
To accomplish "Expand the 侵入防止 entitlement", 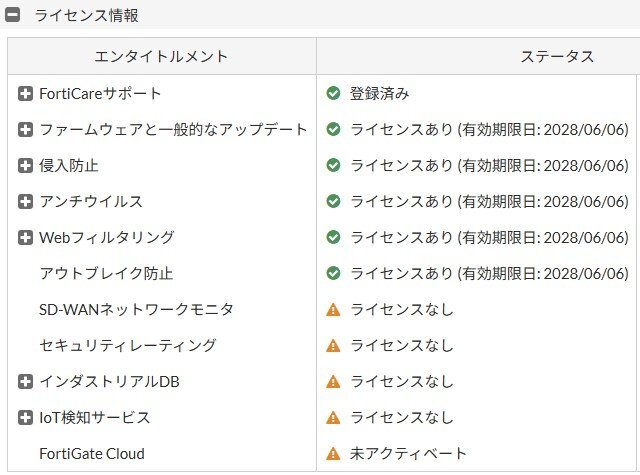I will [x=26, y=165].
